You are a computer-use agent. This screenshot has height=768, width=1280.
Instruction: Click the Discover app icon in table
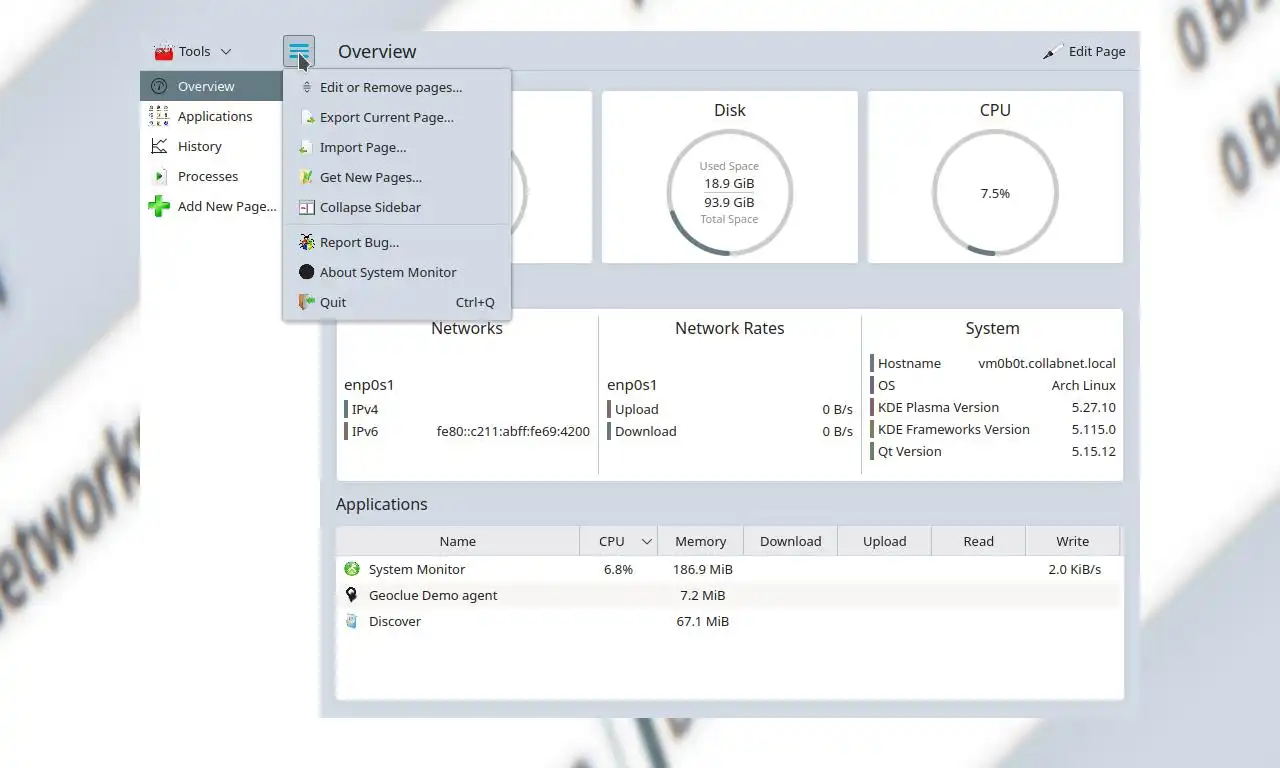pyautogui.click(x=352, y=621)
